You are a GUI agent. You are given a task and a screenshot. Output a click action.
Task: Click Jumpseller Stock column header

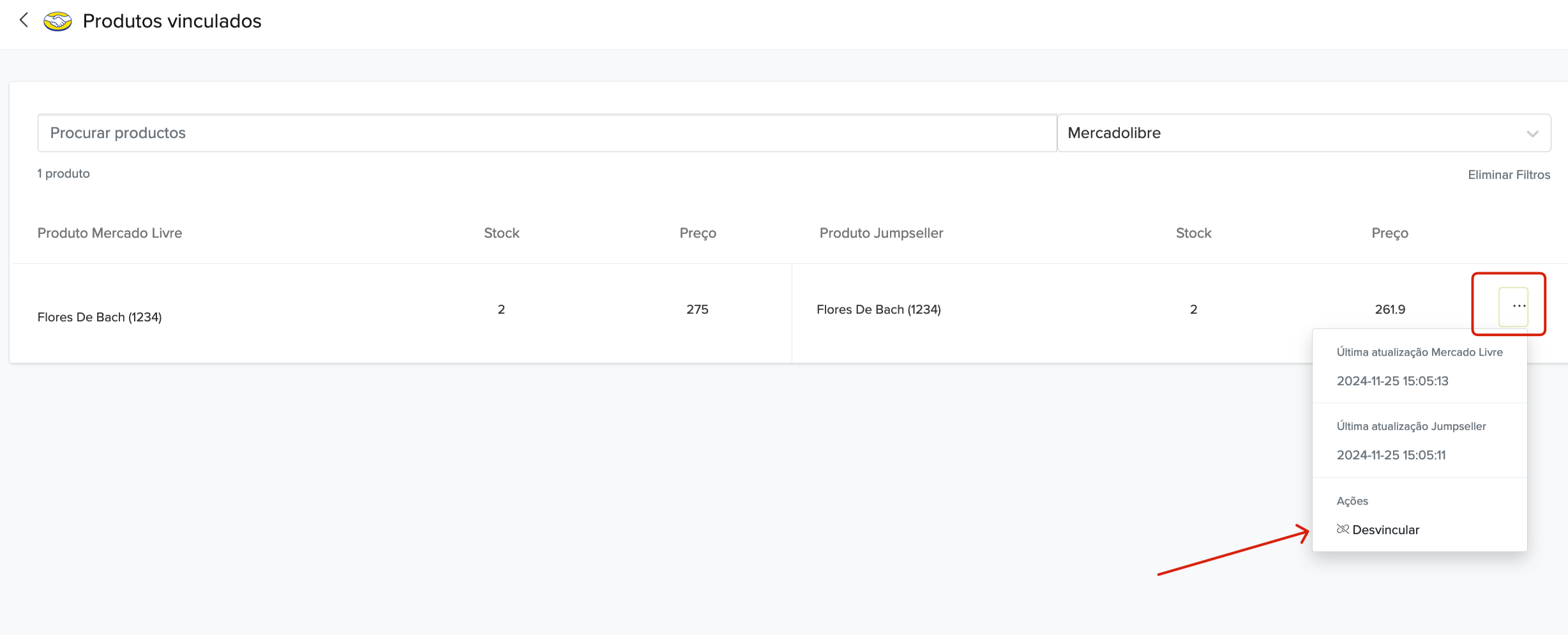[1193, 233]
